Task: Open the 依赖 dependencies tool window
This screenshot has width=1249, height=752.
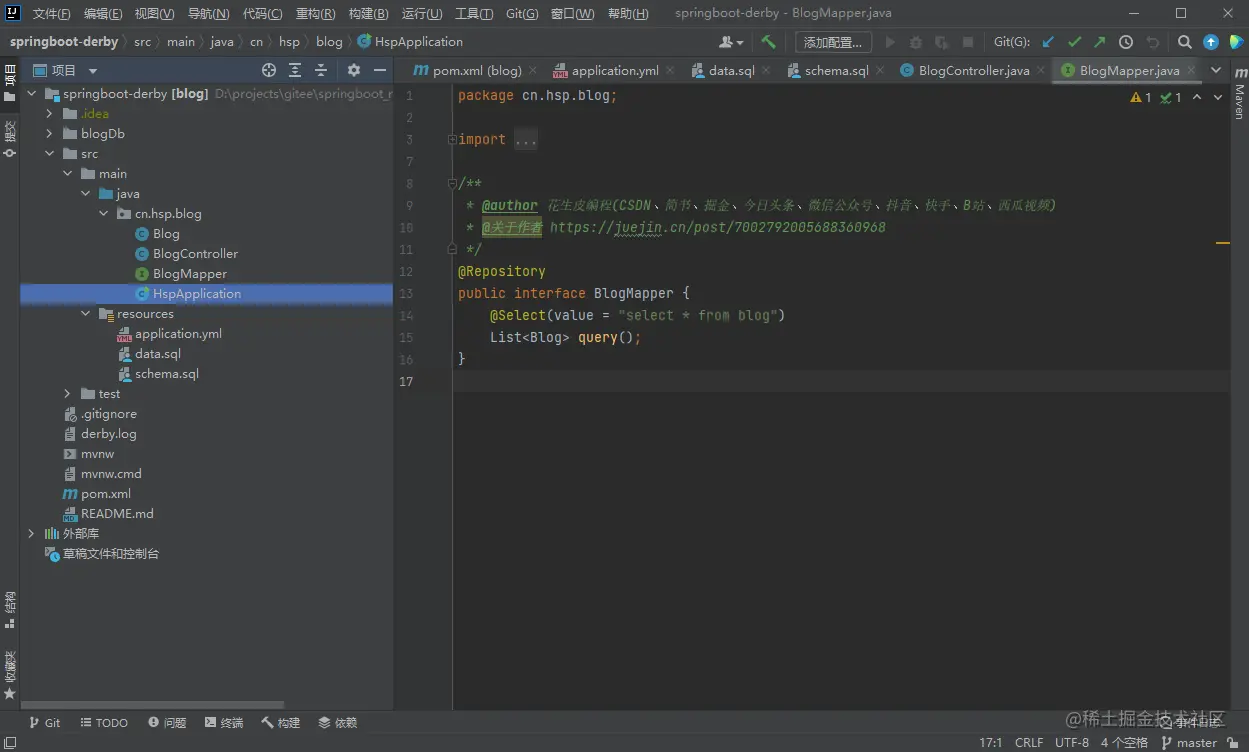Action: (x=338, y=723)
